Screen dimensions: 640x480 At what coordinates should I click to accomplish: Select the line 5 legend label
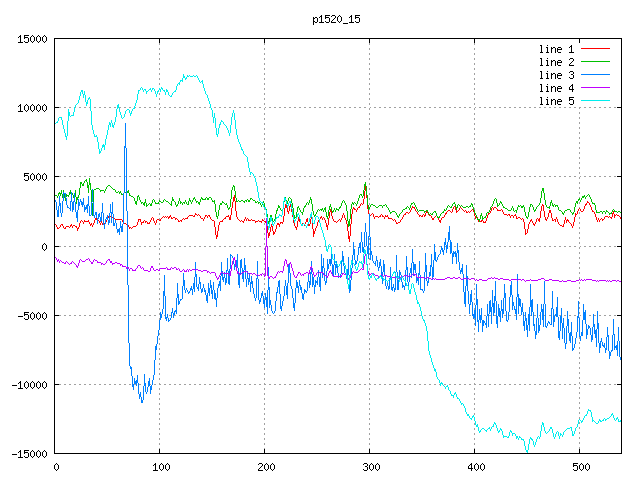[x=557, y=101]
